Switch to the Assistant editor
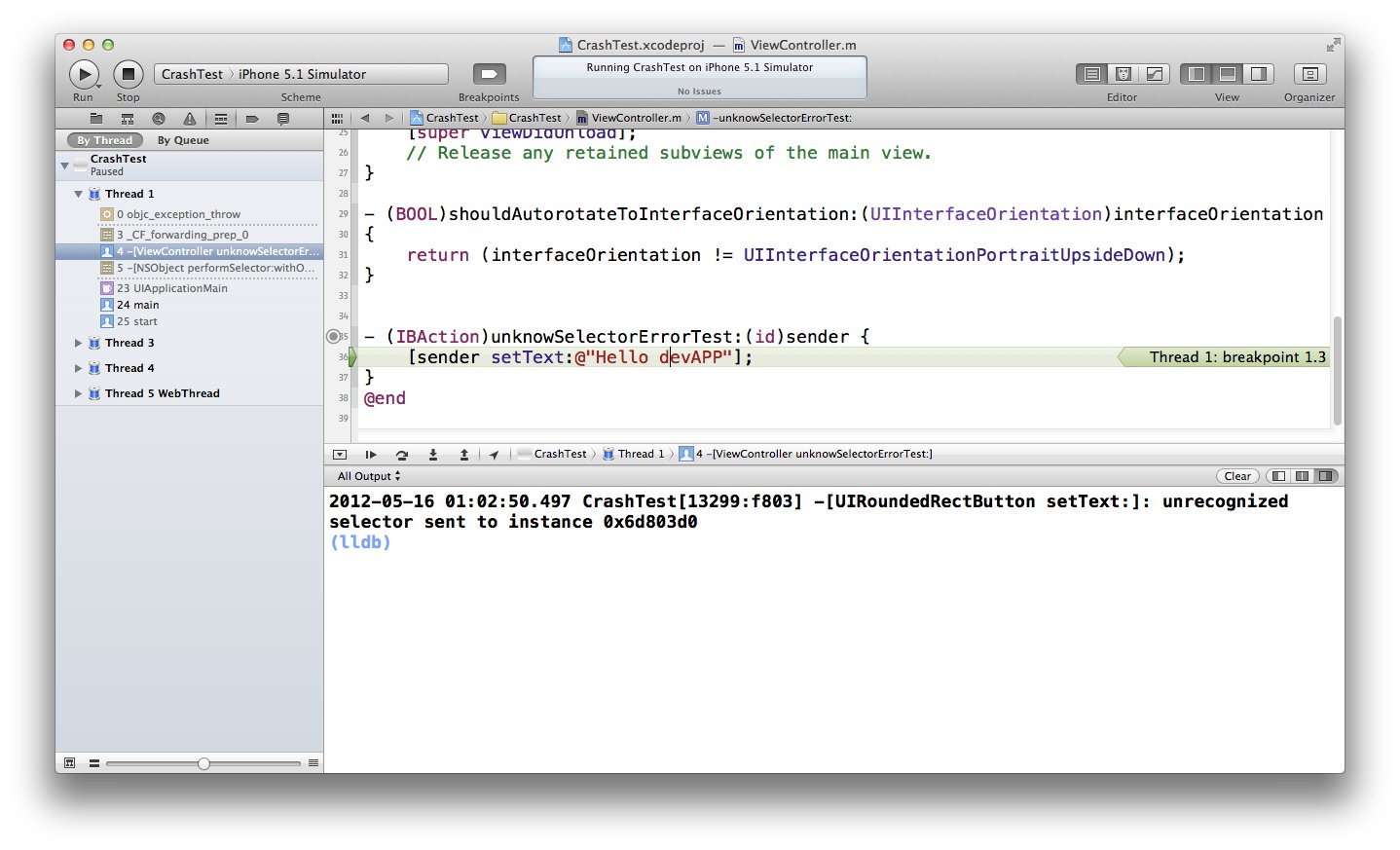 (1123, 74)
